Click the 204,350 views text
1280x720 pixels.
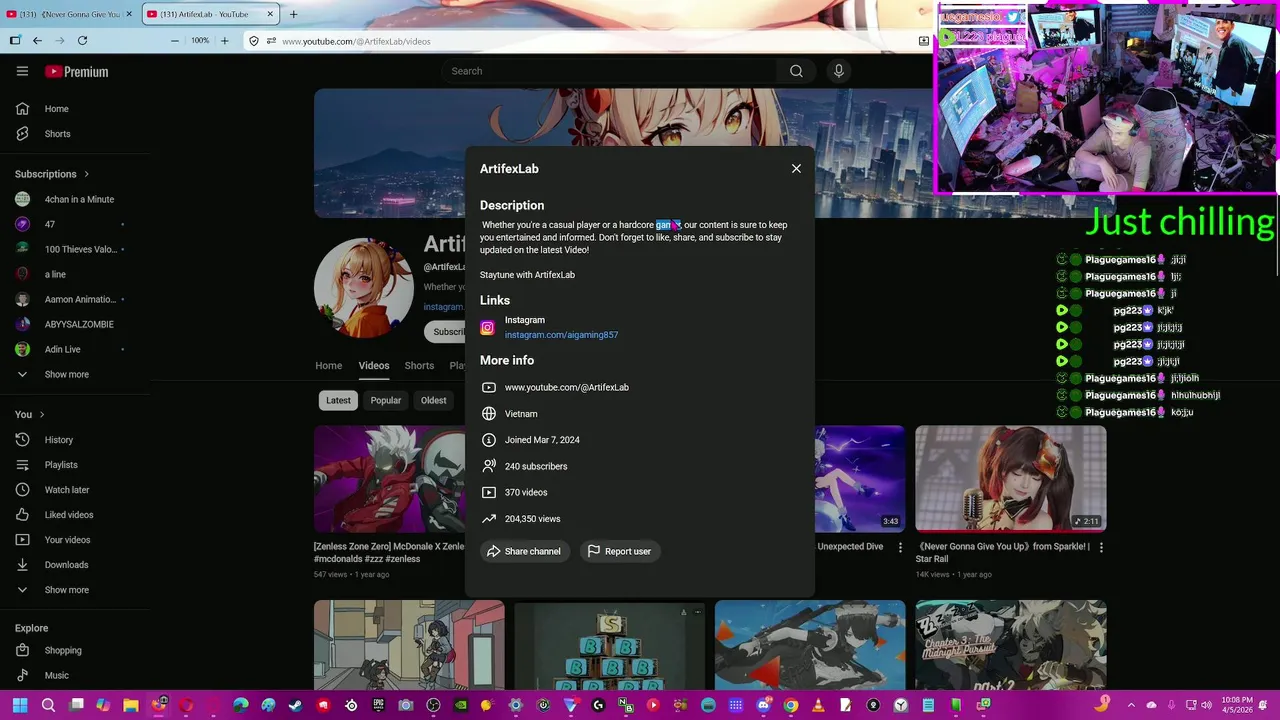pos(532,519)
